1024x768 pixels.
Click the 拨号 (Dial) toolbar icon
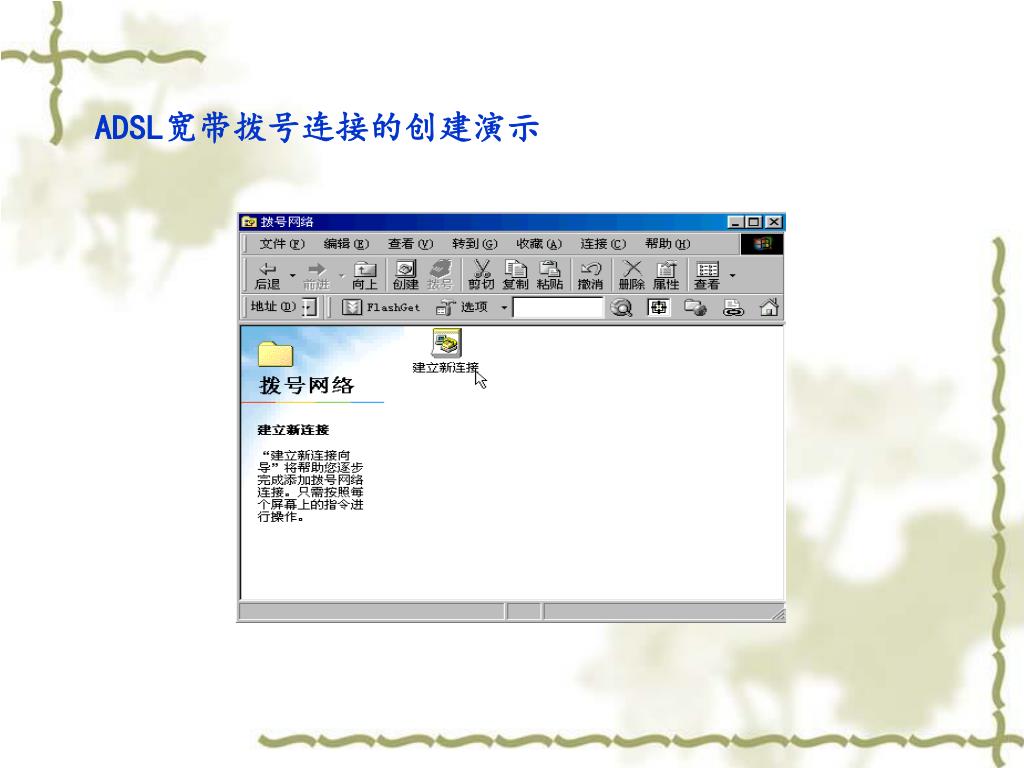(440, 275)
